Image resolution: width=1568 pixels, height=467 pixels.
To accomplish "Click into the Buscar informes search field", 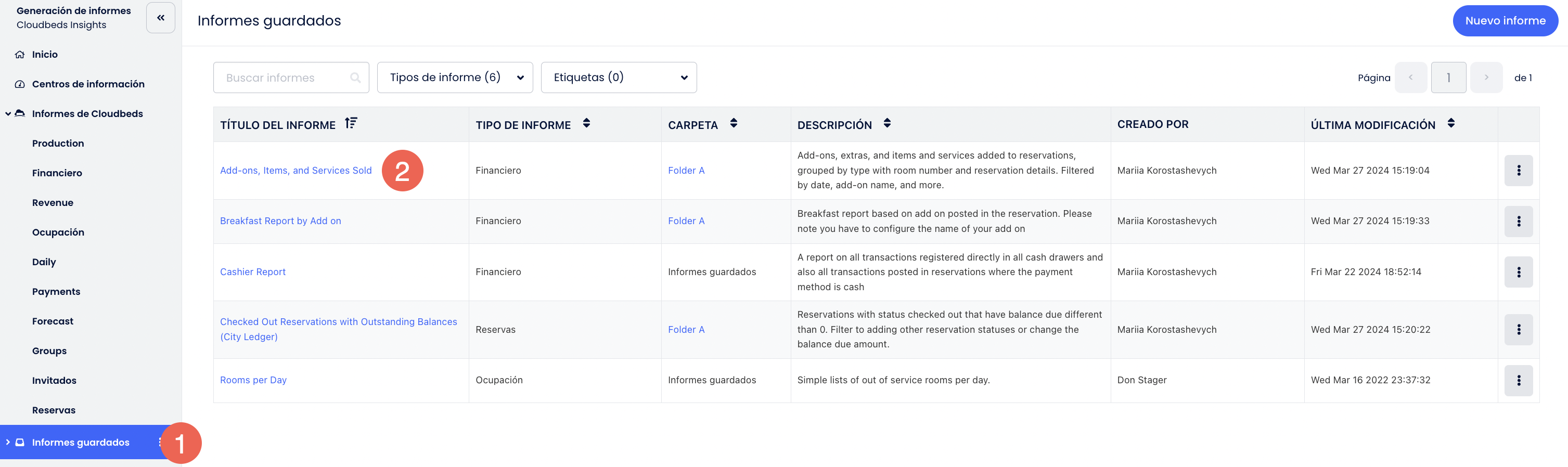I will pyautogui.click(x=283, y=78).
